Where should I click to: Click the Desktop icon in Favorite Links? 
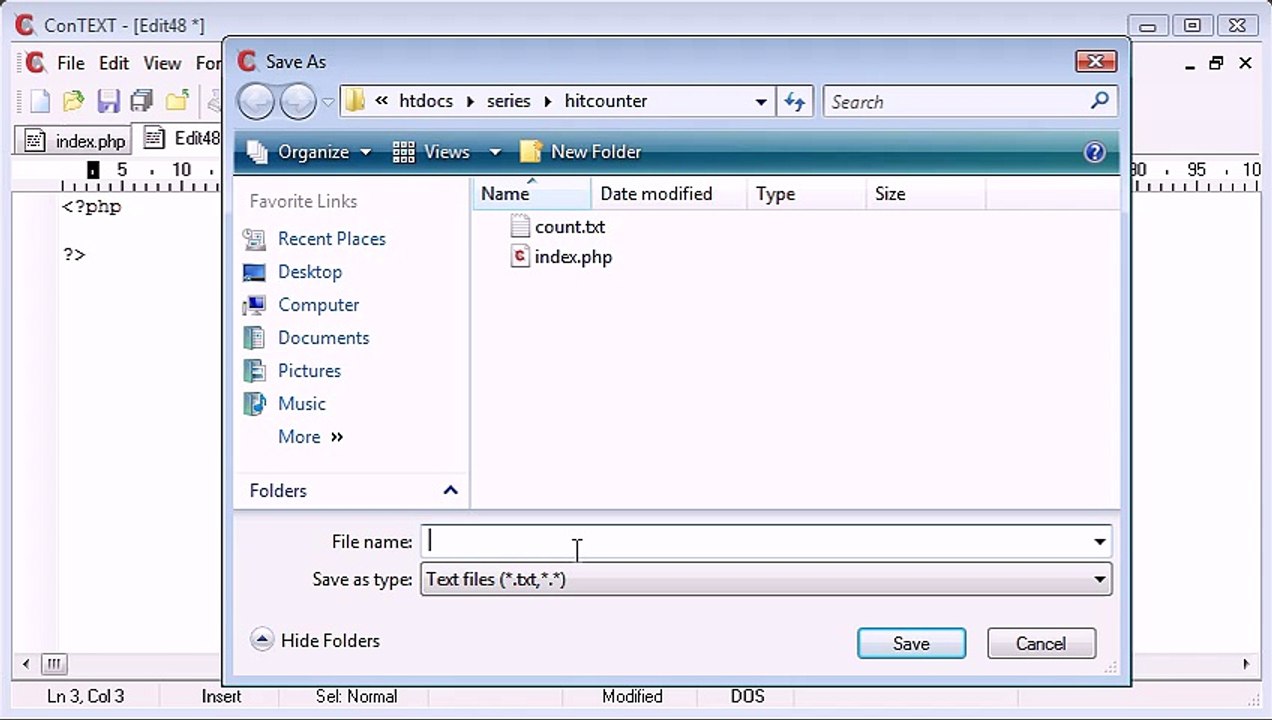[x=255, y=272]
